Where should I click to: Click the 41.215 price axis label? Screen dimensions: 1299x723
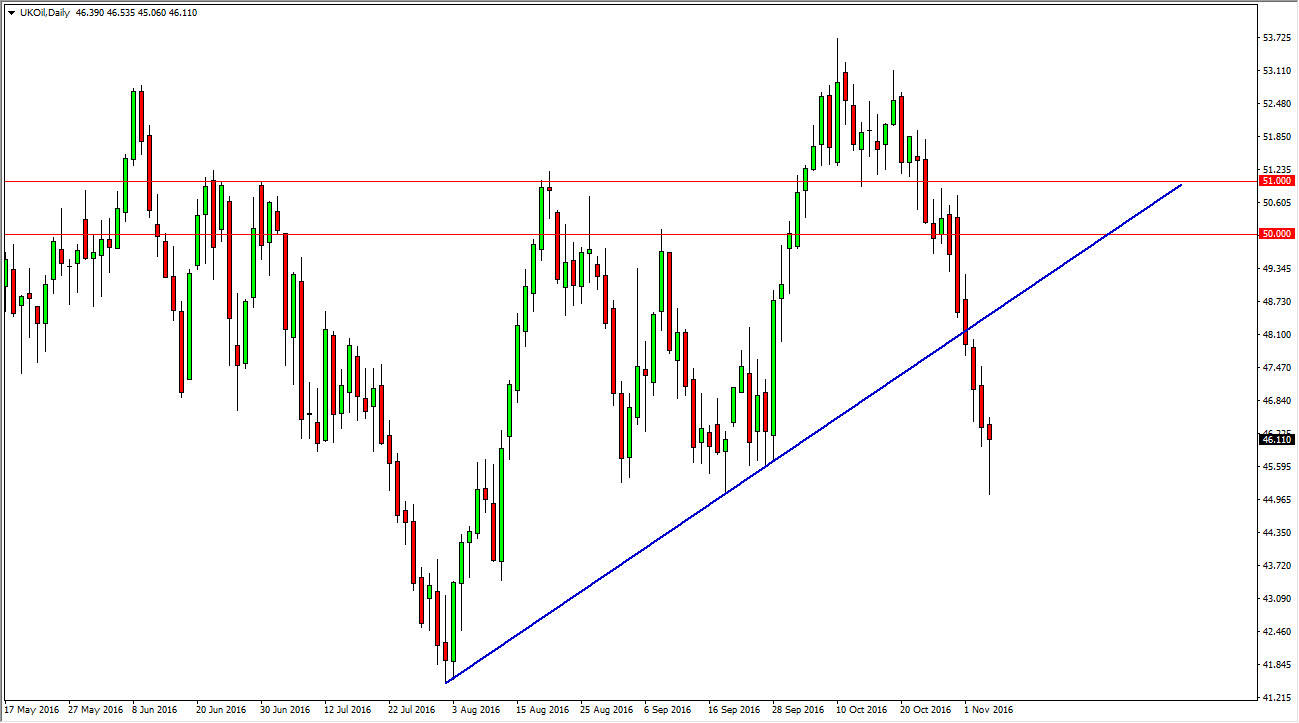coord(1279,697)
